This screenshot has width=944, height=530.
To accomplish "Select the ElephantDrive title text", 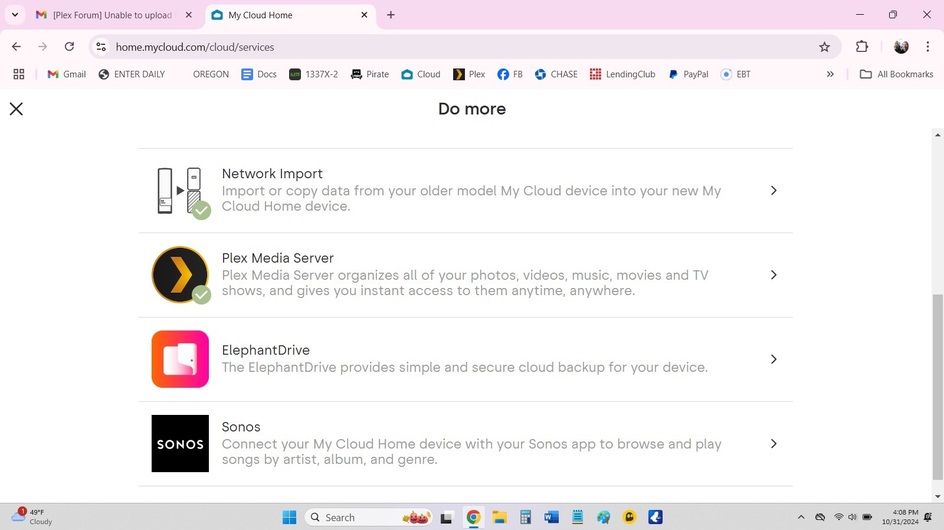I will click(x=266, y=350).
